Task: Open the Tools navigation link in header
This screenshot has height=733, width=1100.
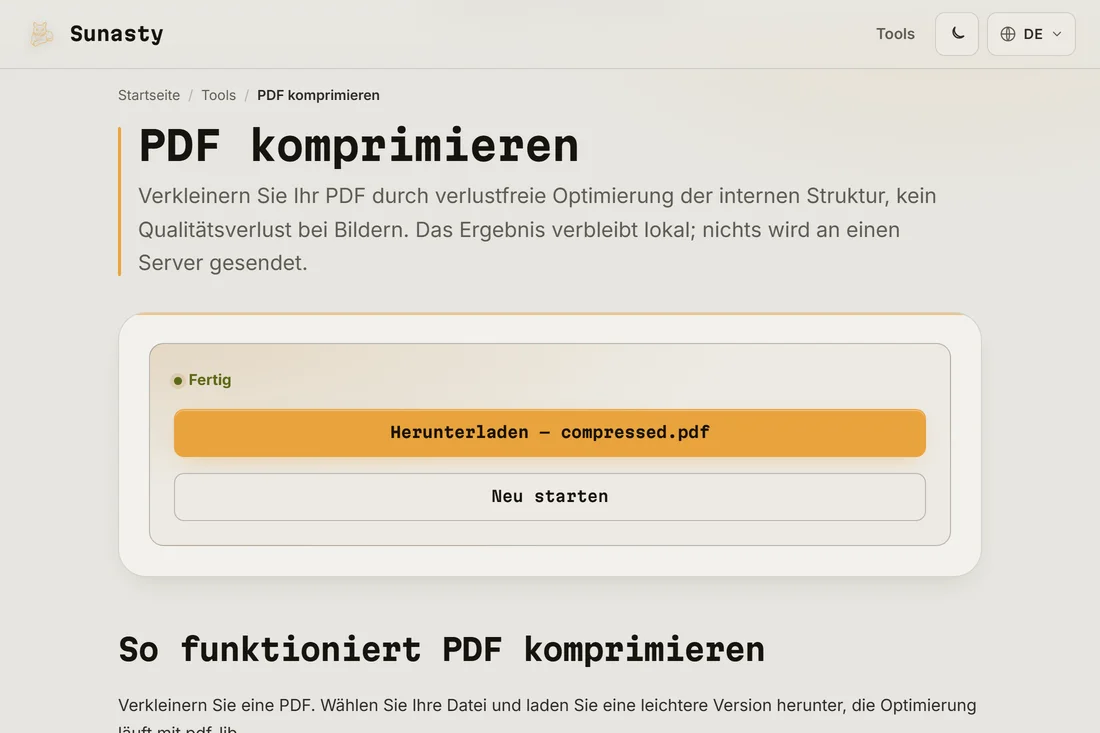Action: 895,34
